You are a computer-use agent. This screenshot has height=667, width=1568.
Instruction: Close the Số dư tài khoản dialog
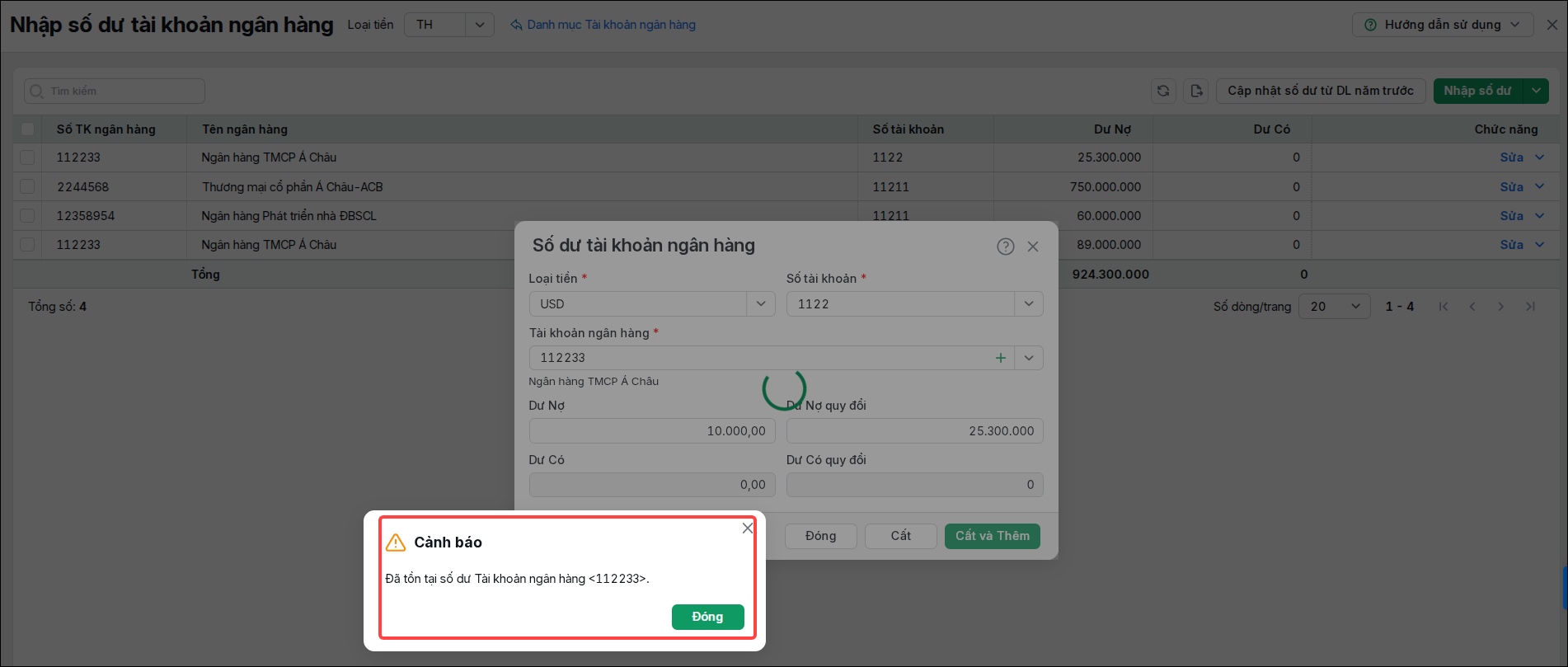(1033, 247)
